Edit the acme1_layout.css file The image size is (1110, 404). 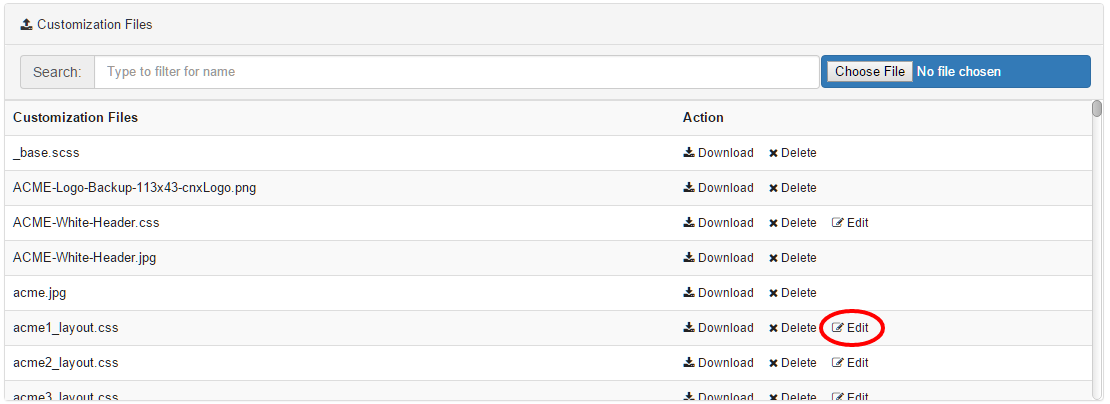pos(850,328)
